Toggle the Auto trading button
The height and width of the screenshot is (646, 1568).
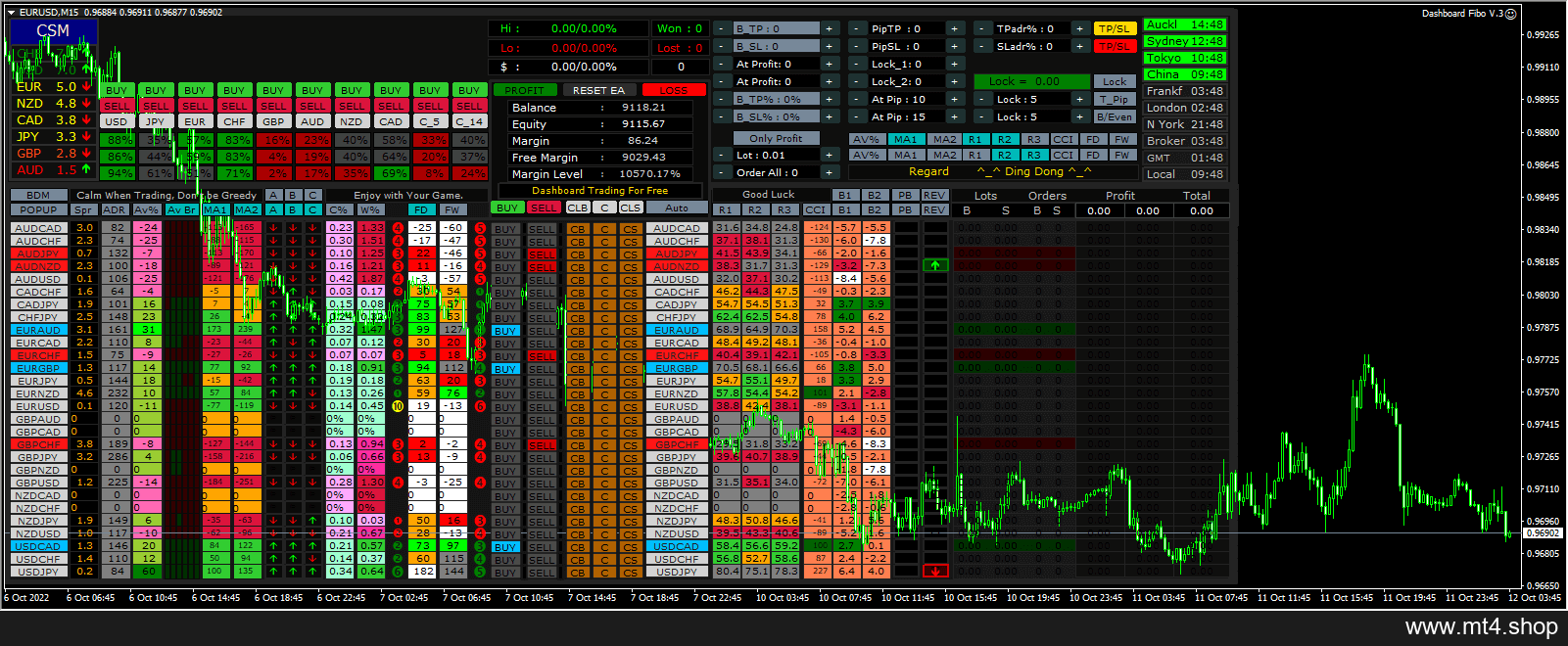click(x=677, y=208)
